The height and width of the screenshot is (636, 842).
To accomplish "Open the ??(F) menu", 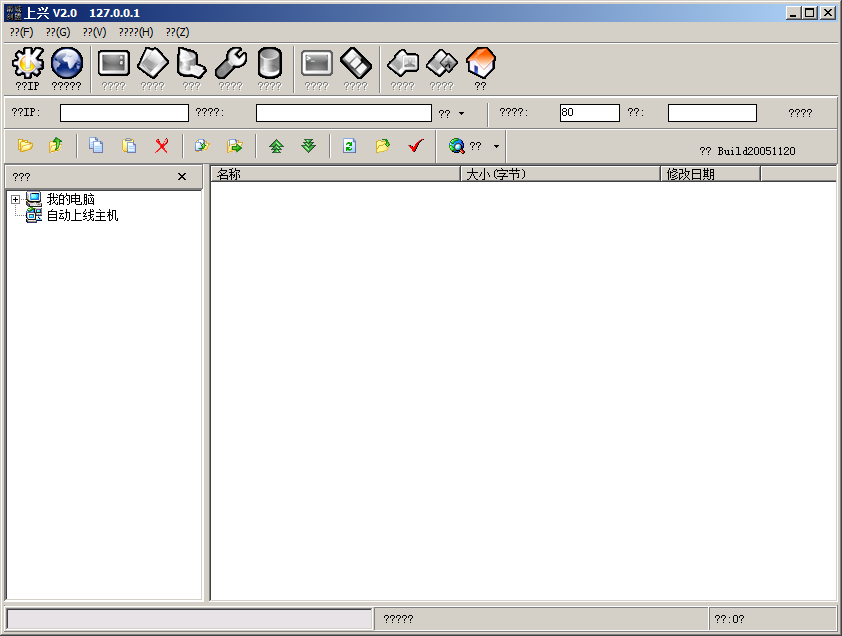I will pos(21,32).
